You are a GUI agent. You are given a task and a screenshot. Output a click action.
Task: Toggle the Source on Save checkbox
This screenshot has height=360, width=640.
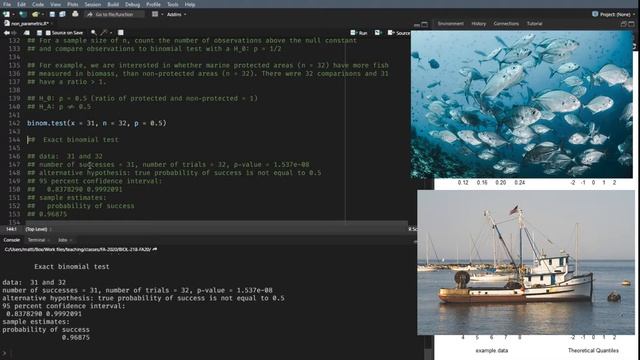[x=48, y=33]
